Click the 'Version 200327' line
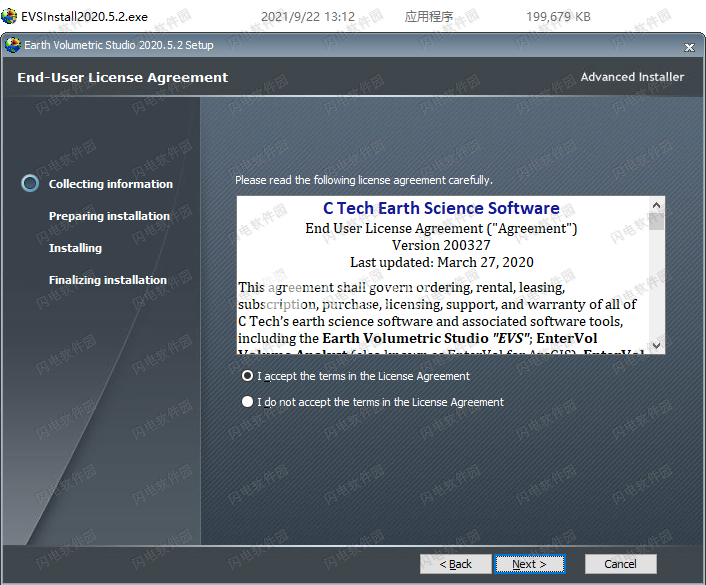This screenshot has height=585, width=706. 441,245
